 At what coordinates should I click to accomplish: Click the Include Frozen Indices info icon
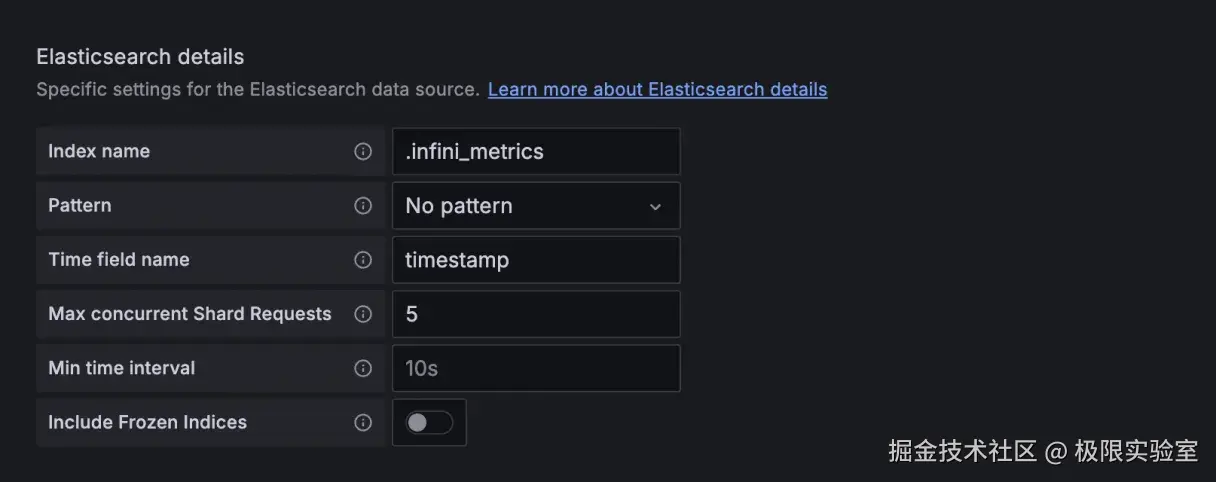tap(363, 422)
